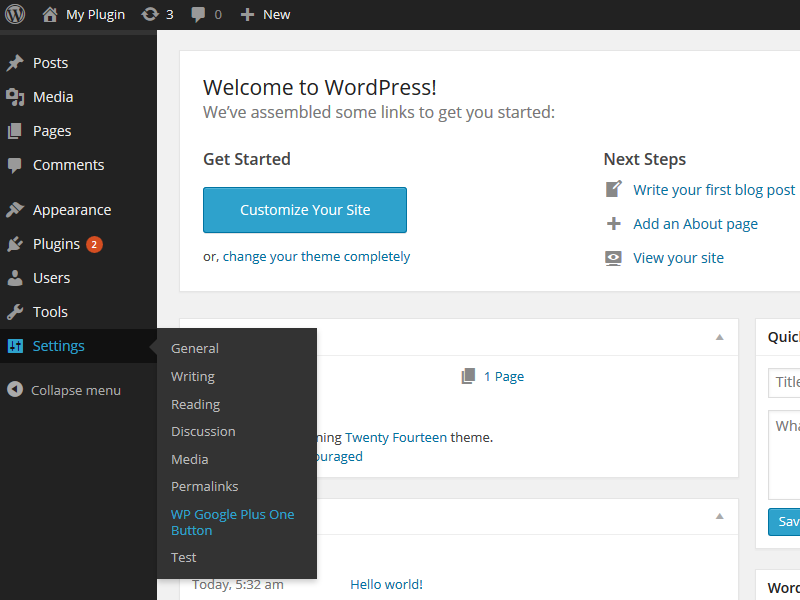Click the Quick Draft Title input field
The height and width of the screenshot is (600, 800).
784,382
